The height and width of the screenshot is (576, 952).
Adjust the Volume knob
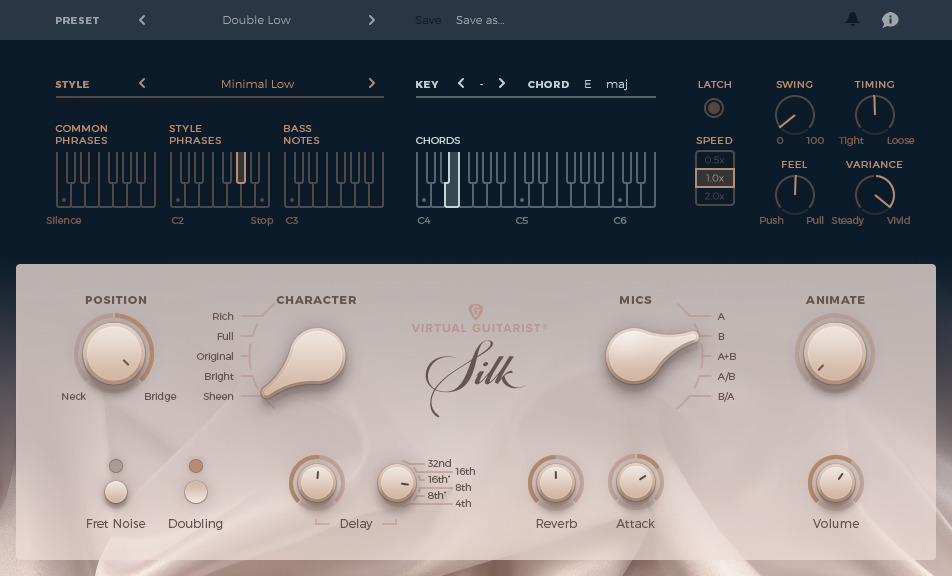click(835, 483)
